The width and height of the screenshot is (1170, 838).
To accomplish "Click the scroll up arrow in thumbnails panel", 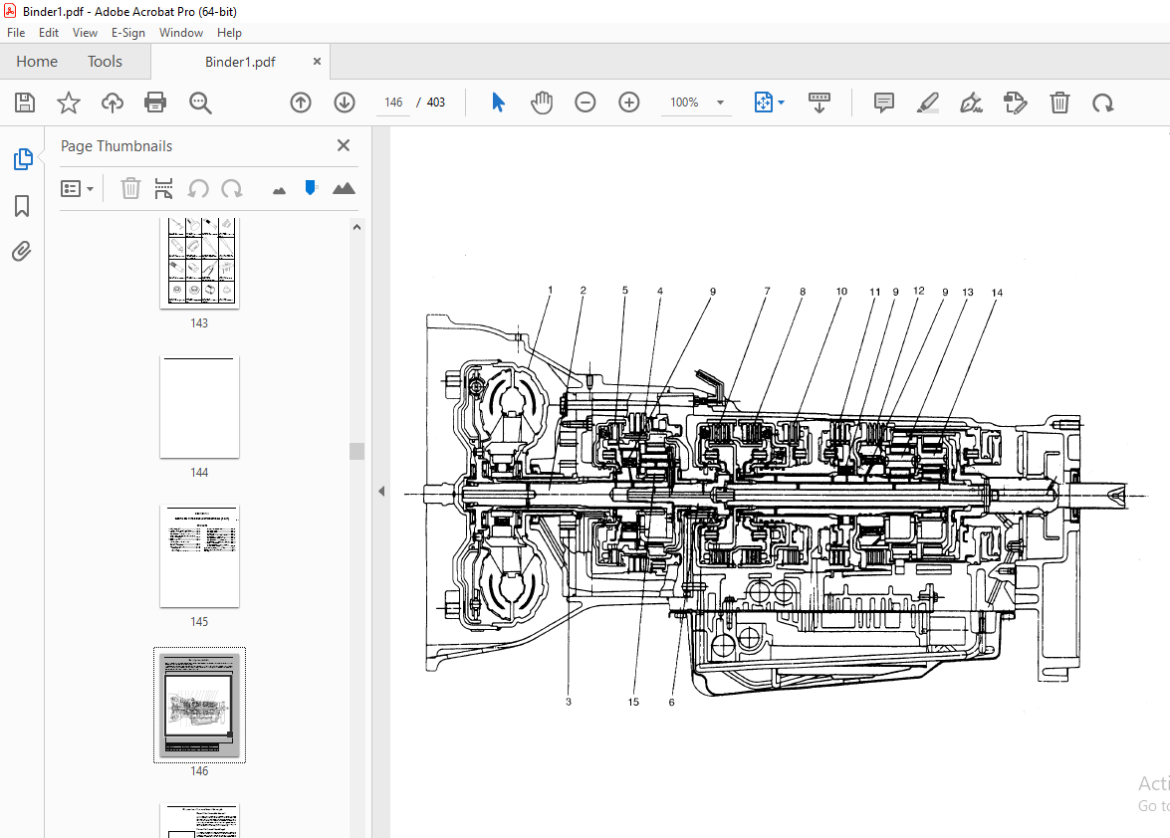I will 357,228.
